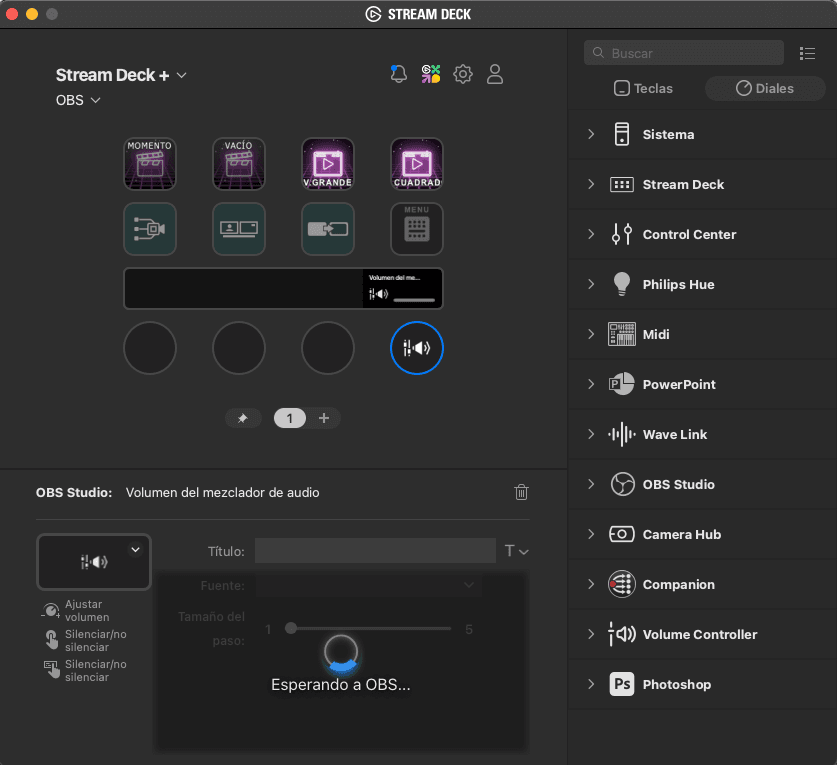Select the studio mode two-screen key
This screenshot has height=765, width=837.
(239, 229)
